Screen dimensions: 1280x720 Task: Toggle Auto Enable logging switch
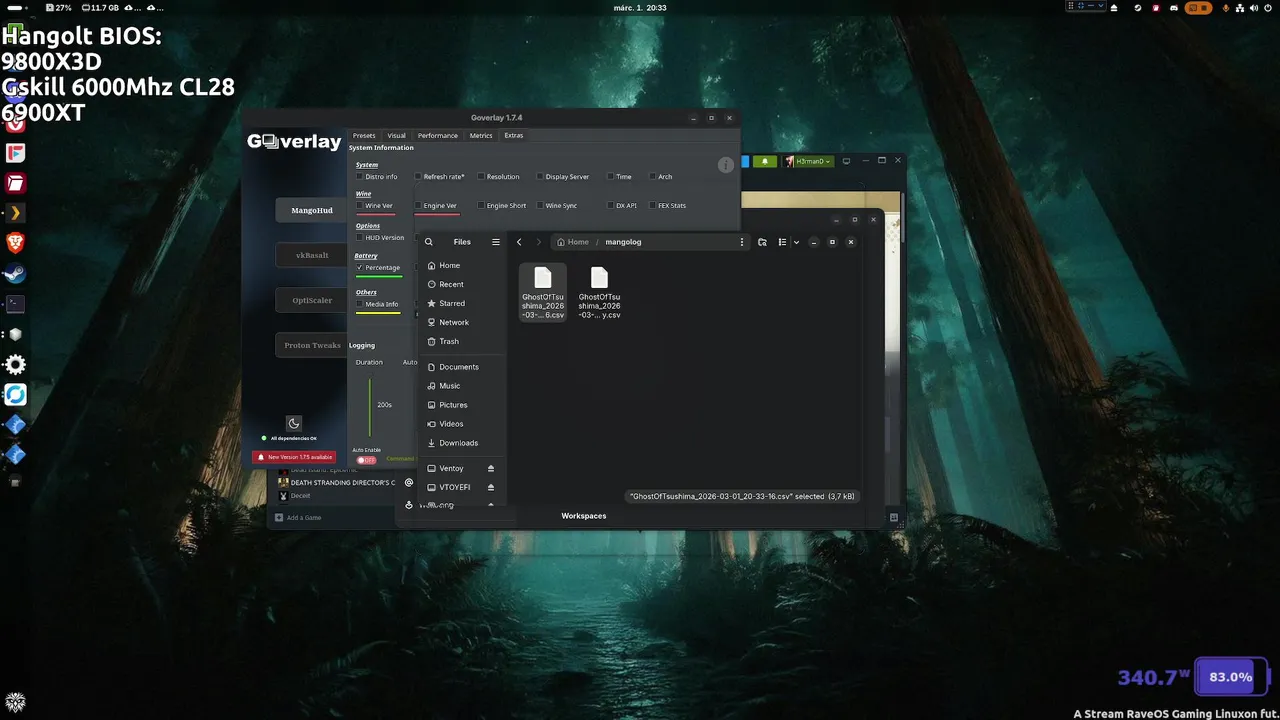pos(368,460)
